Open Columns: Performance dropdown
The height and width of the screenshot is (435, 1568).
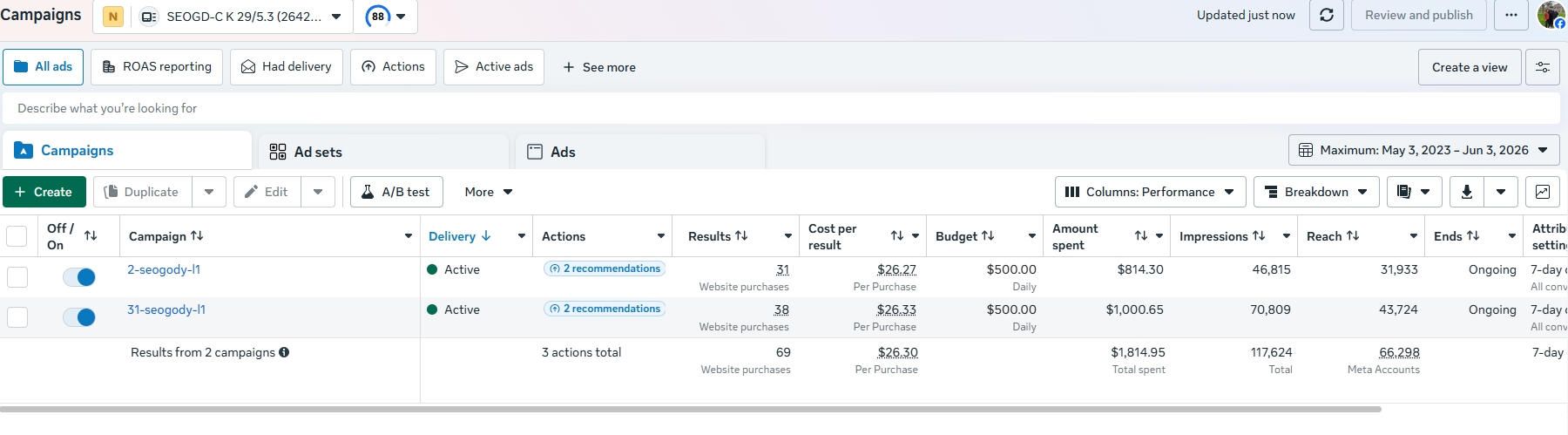point(1150,192)
